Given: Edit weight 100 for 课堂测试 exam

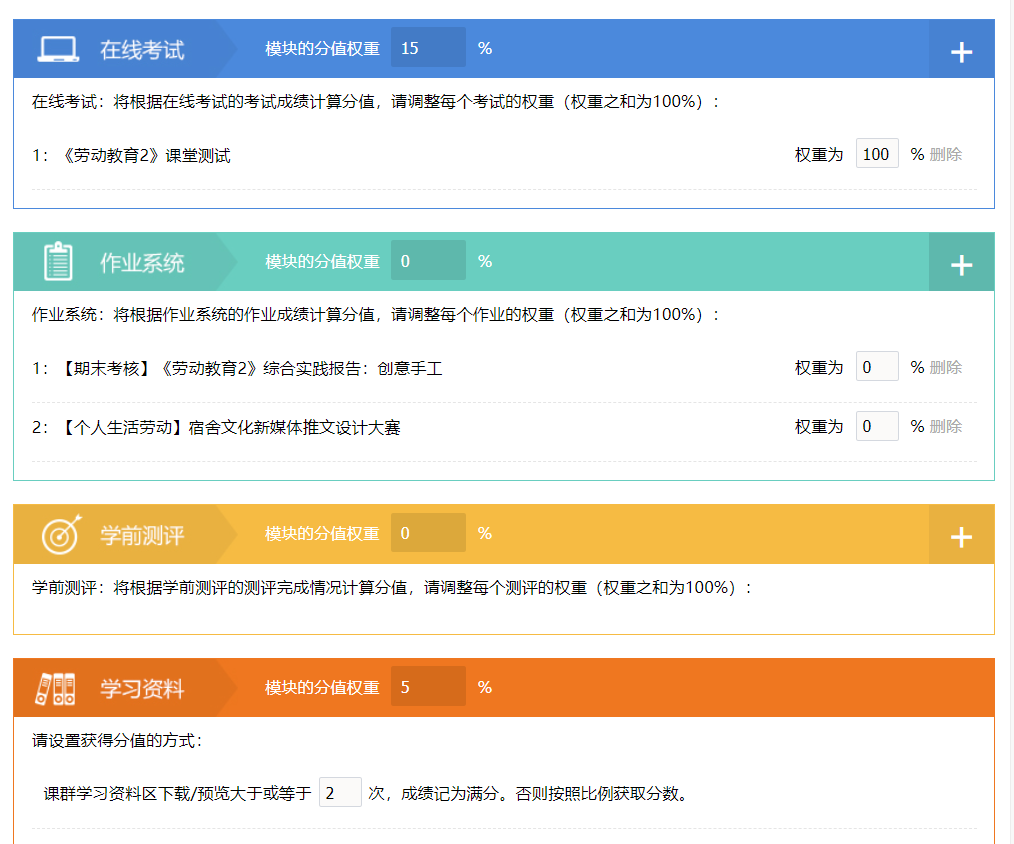Looking at the screenshot, I should click(877, 154).
